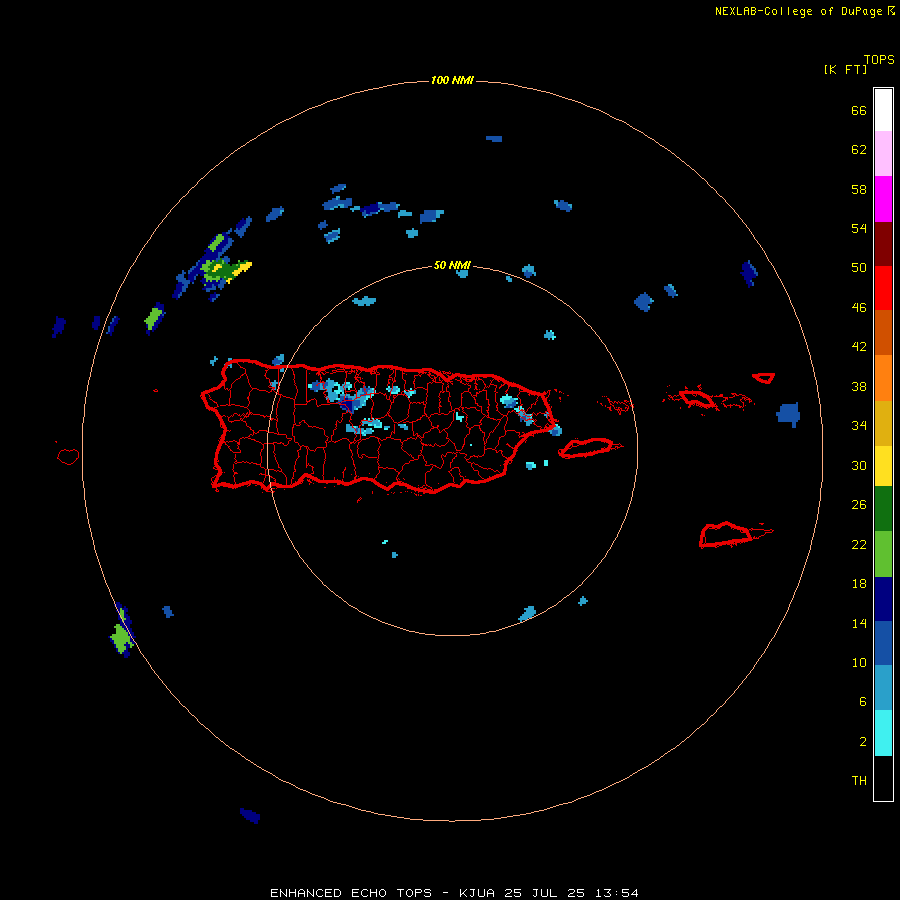Viewport: 900px width, 900px height.
Task: Click the Mona Island outline west of Puerto Rico
Action: coord(68,456)
